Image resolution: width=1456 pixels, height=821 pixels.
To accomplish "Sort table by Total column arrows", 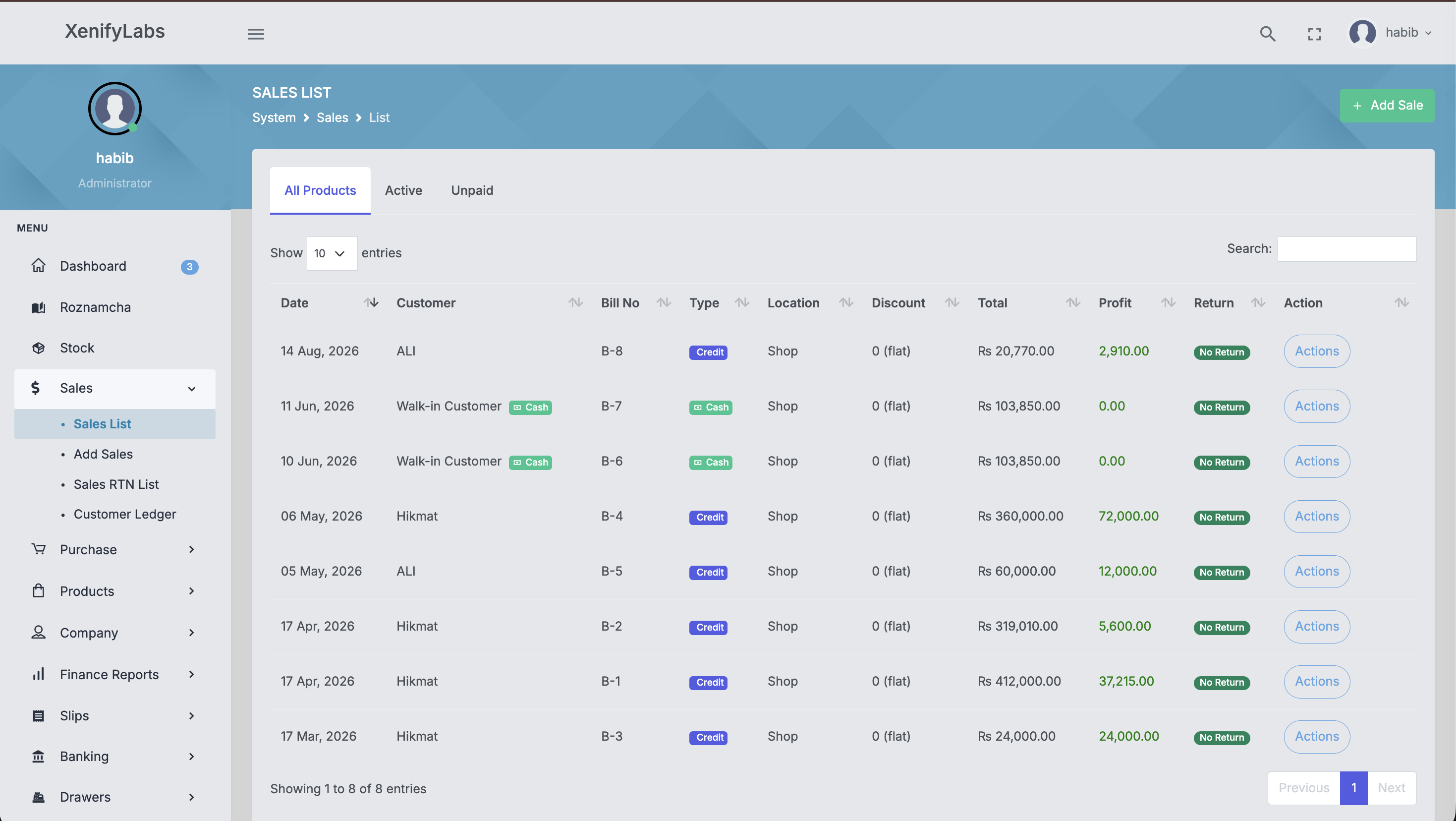I will click(1073, 302).
